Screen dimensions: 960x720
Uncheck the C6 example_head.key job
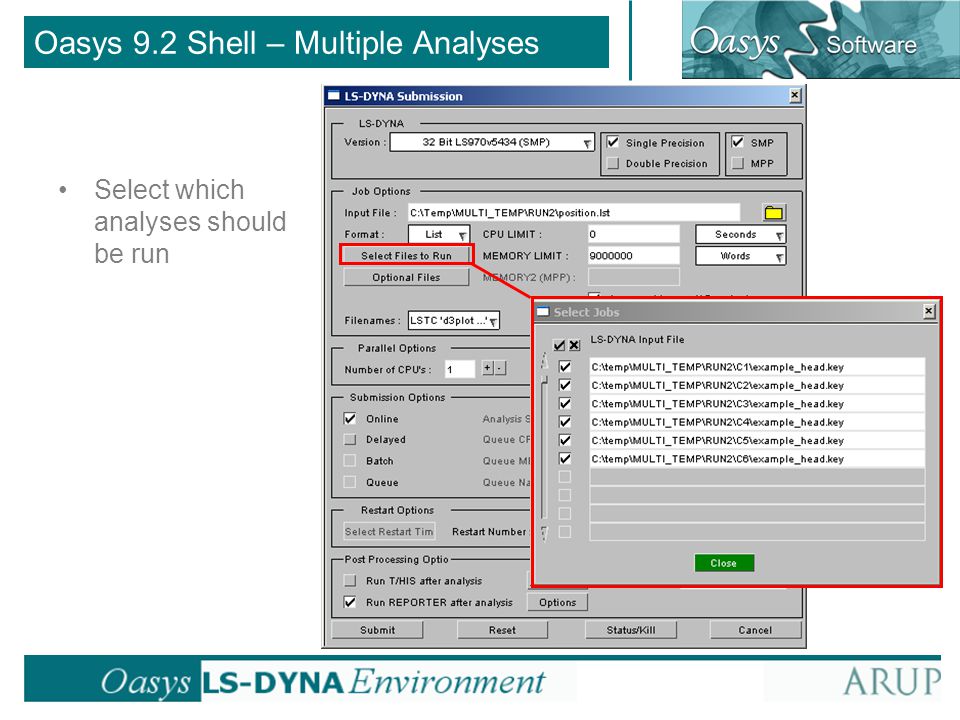(565, 459)
